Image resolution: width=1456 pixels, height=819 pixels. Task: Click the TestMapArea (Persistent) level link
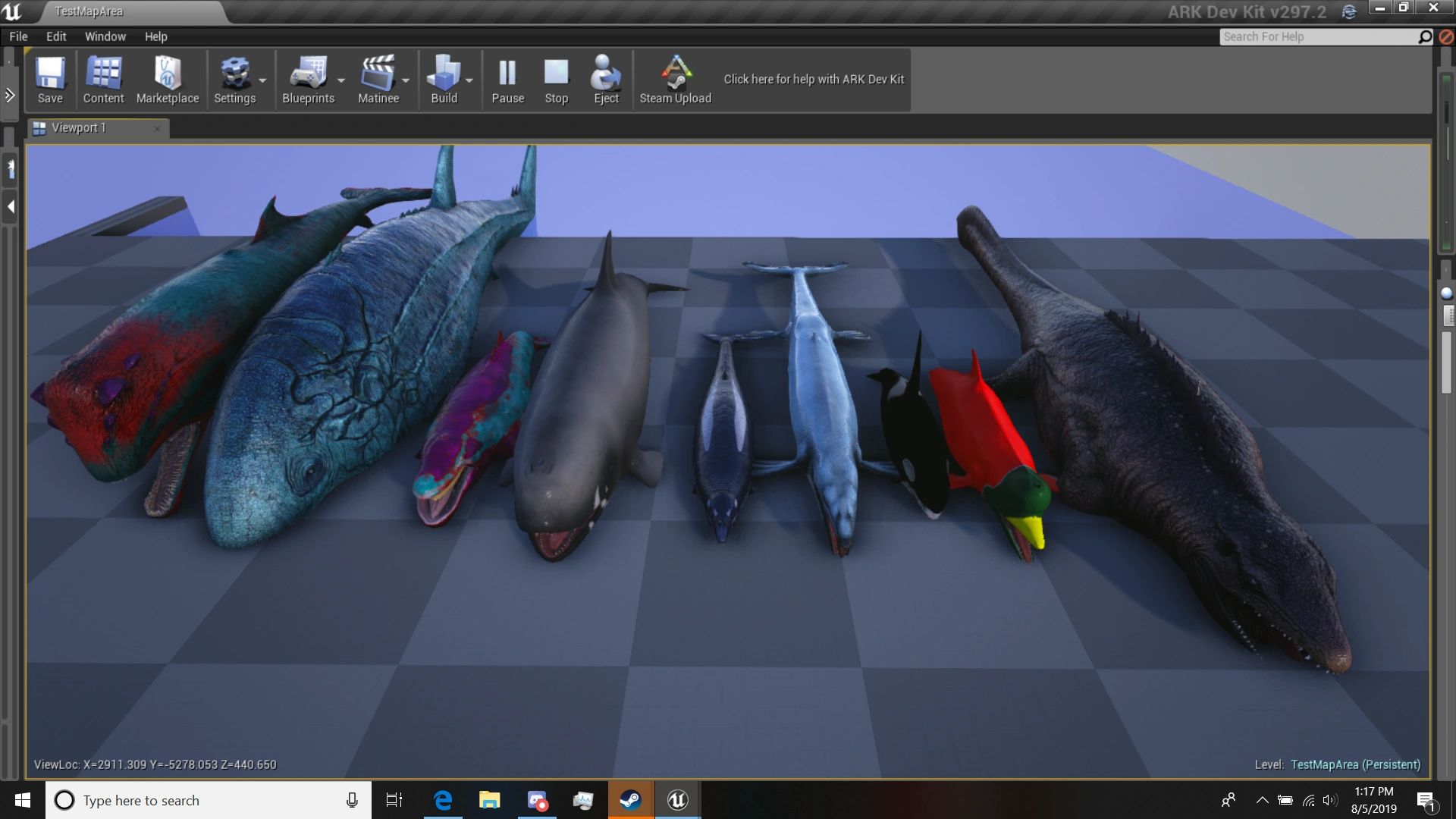1355,764
